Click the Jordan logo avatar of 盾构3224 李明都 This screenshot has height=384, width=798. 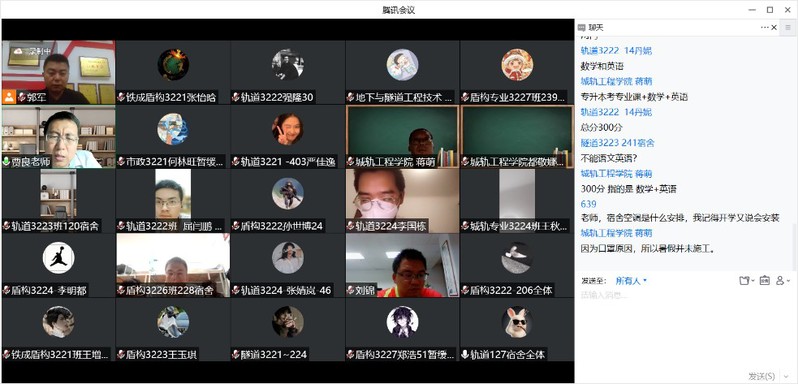click(x=59, y=258)
